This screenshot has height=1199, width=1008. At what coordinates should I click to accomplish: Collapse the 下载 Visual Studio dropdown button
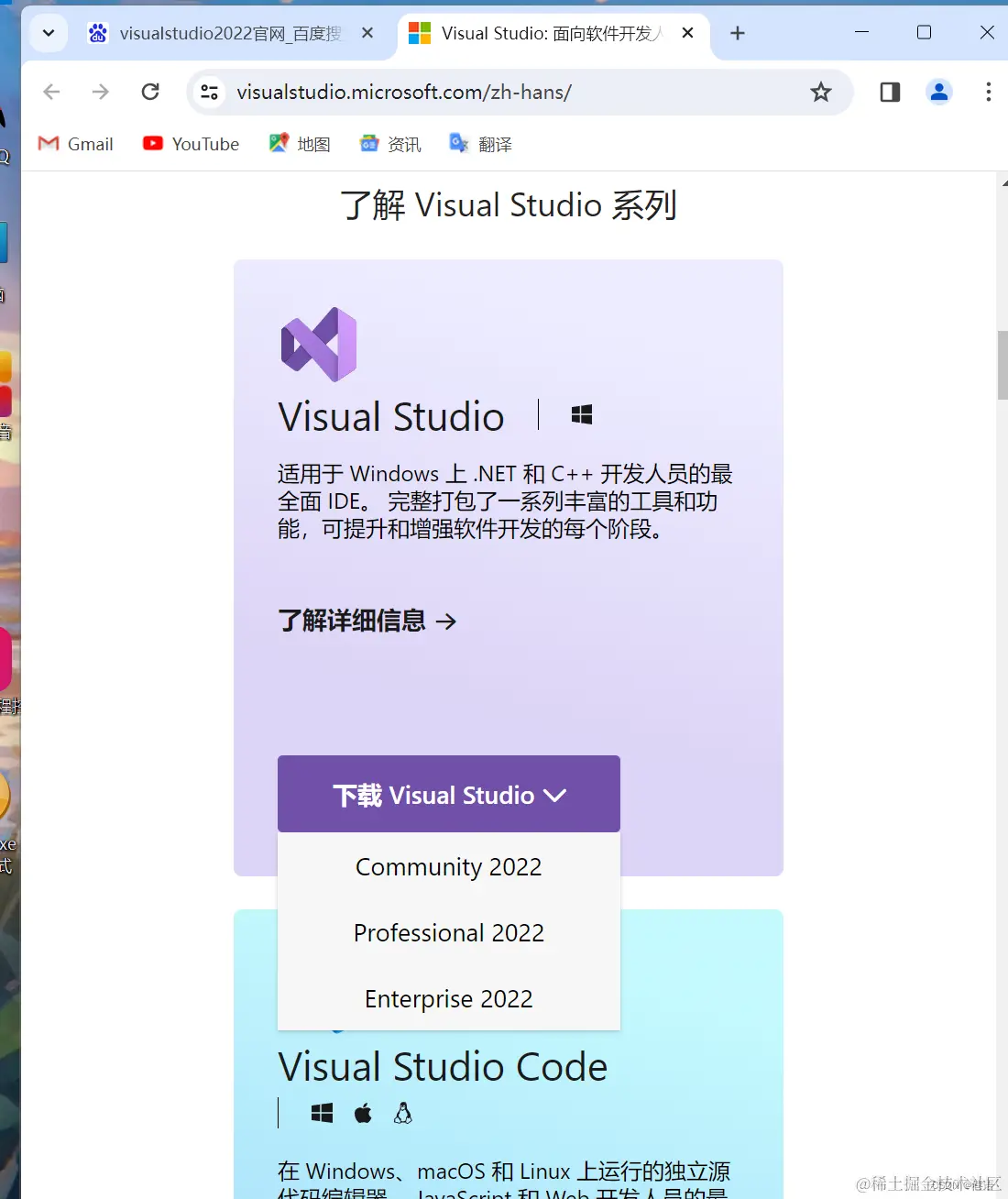449,794
